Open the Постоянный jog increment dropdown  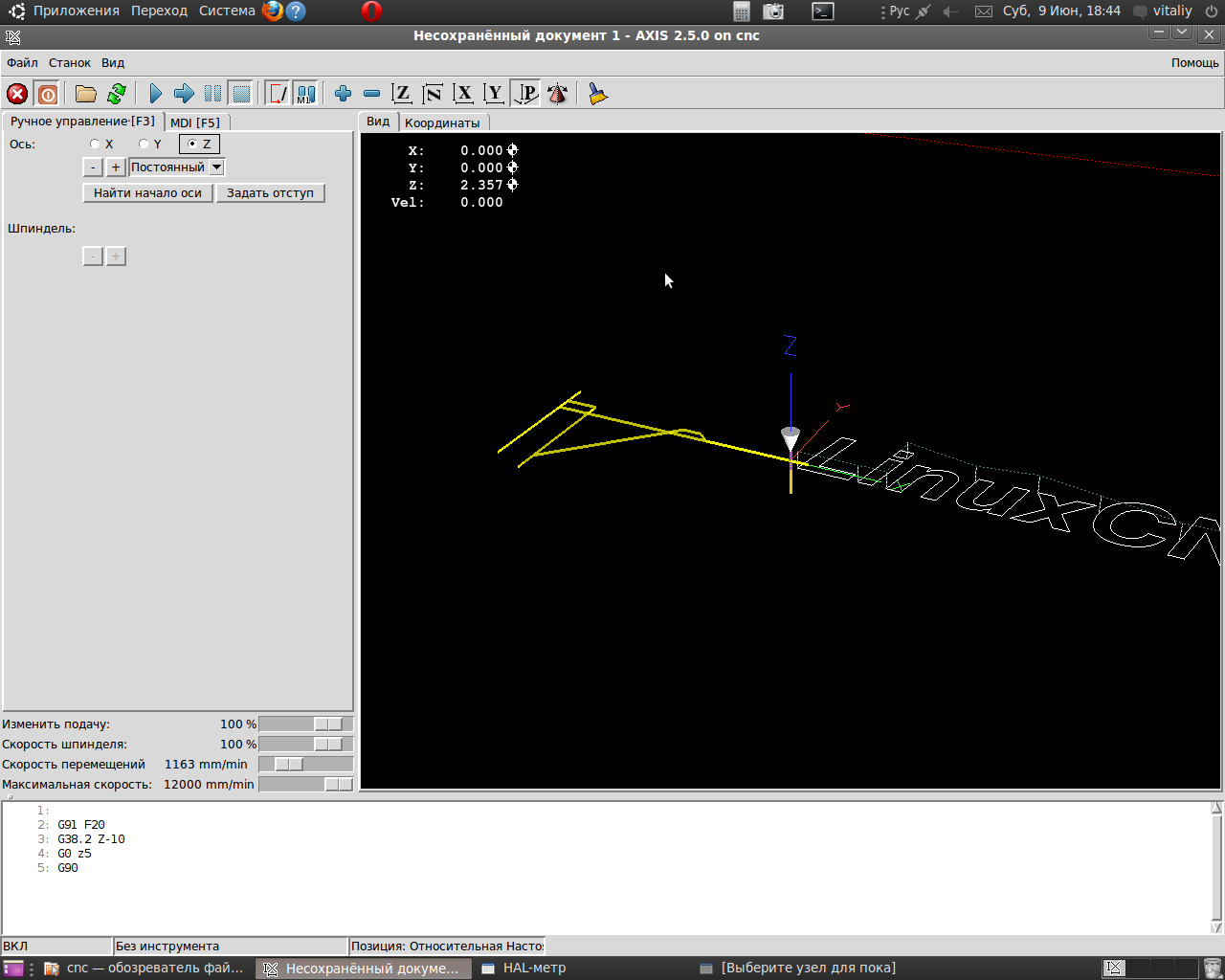pos(216,167)
